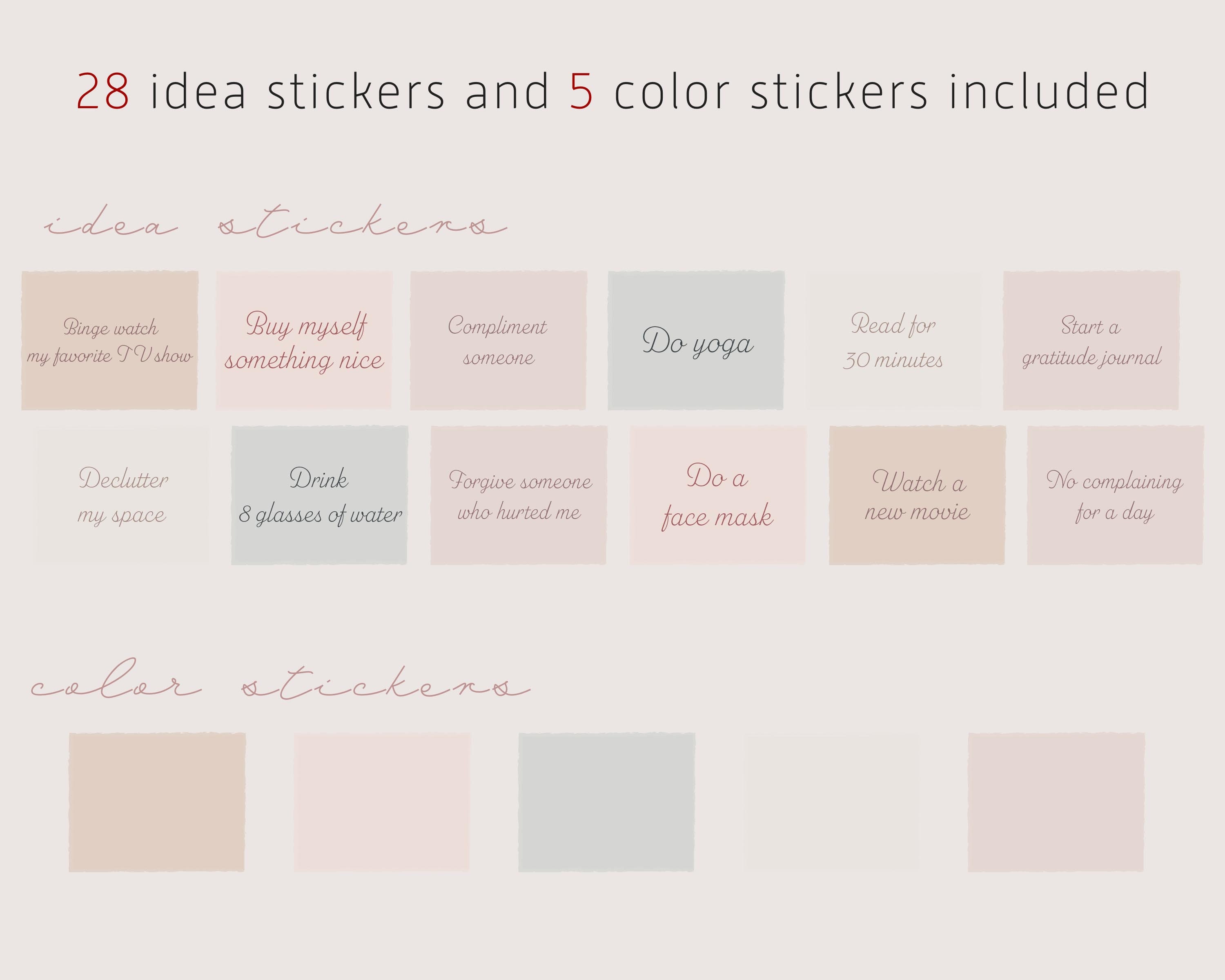This screenshot has width=1225, height=980.
Task: Choose the 'Read for 30 minutes' sticker
Action: pyautogui.click(x=894, y=340)
